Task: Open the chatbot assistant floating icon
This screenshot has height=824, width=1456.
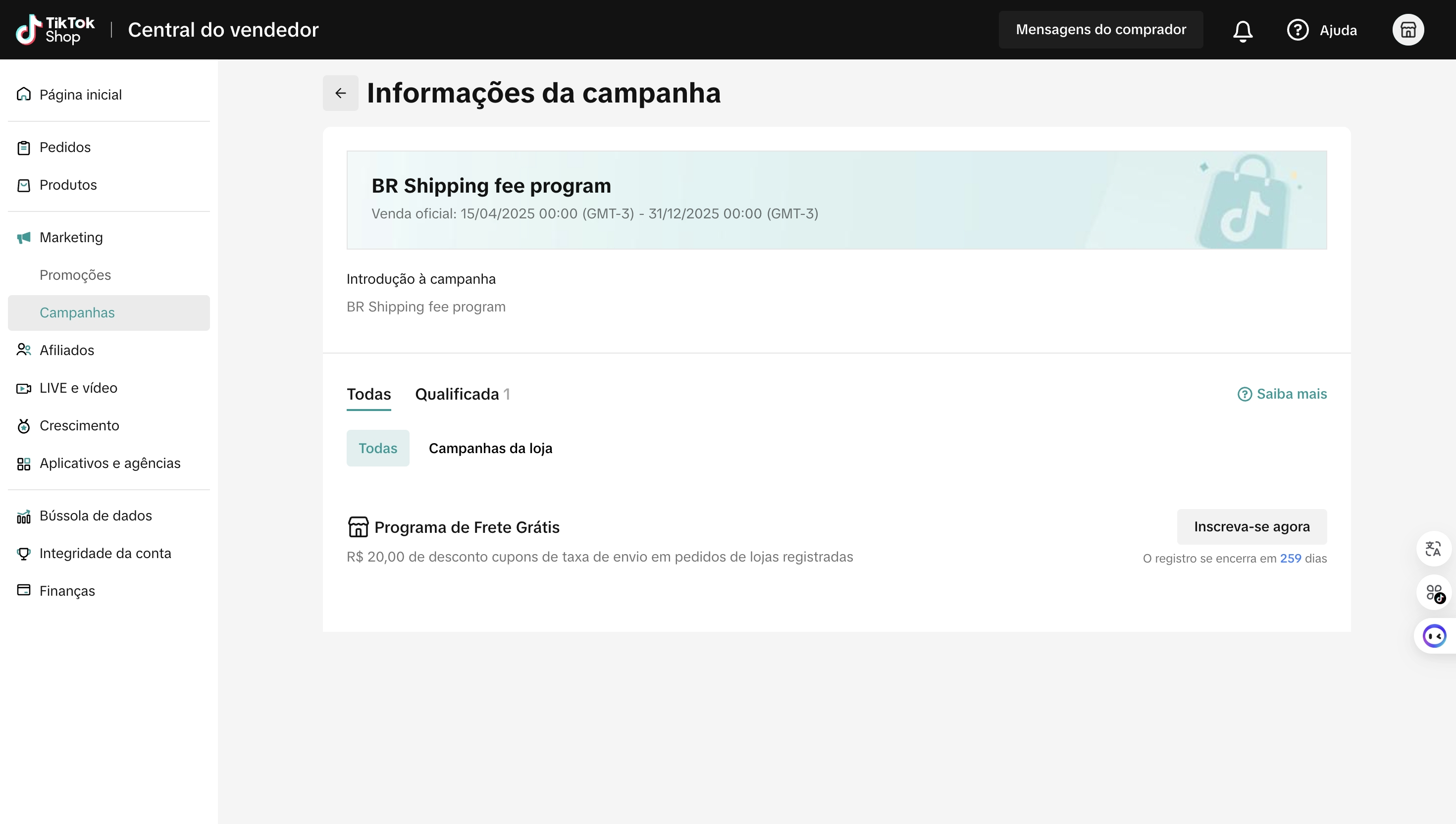Action: pos(1435,636)
